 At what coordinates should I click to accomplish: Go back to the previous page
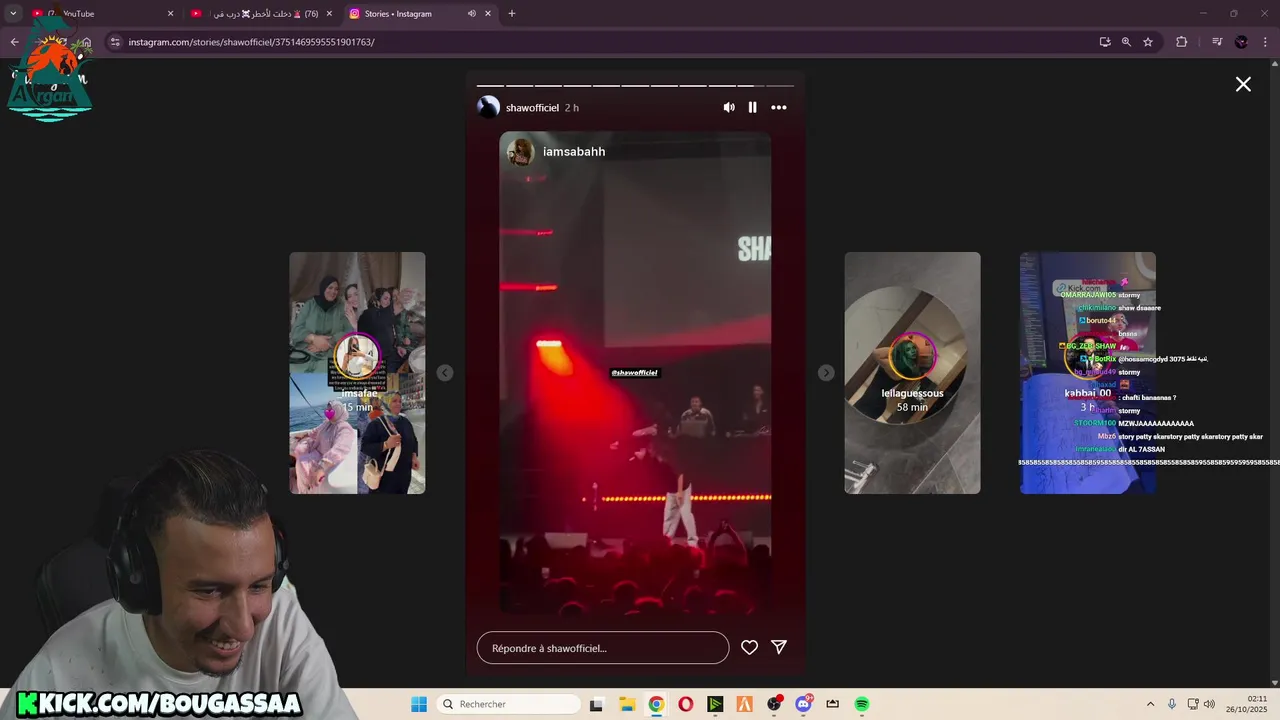(x=14, y=42)
